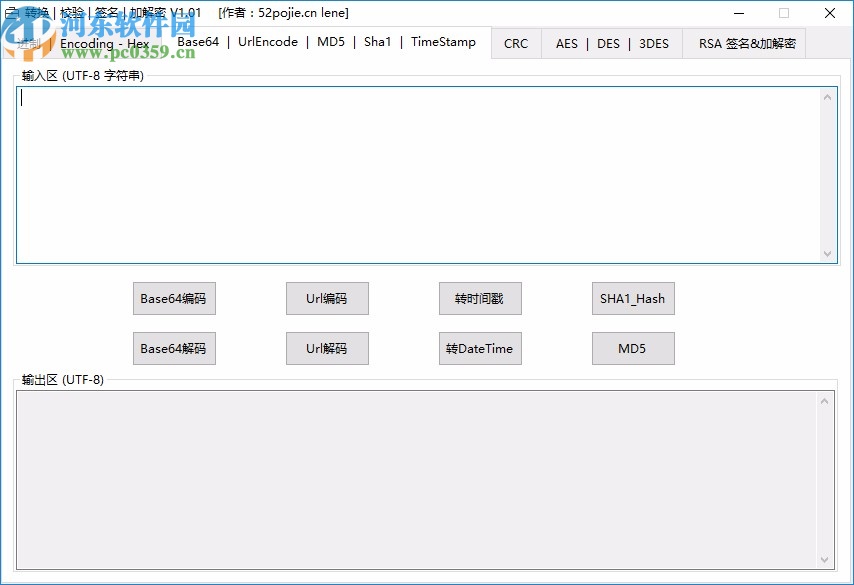Open the UrlEncode tab

(x=267, y=43)
